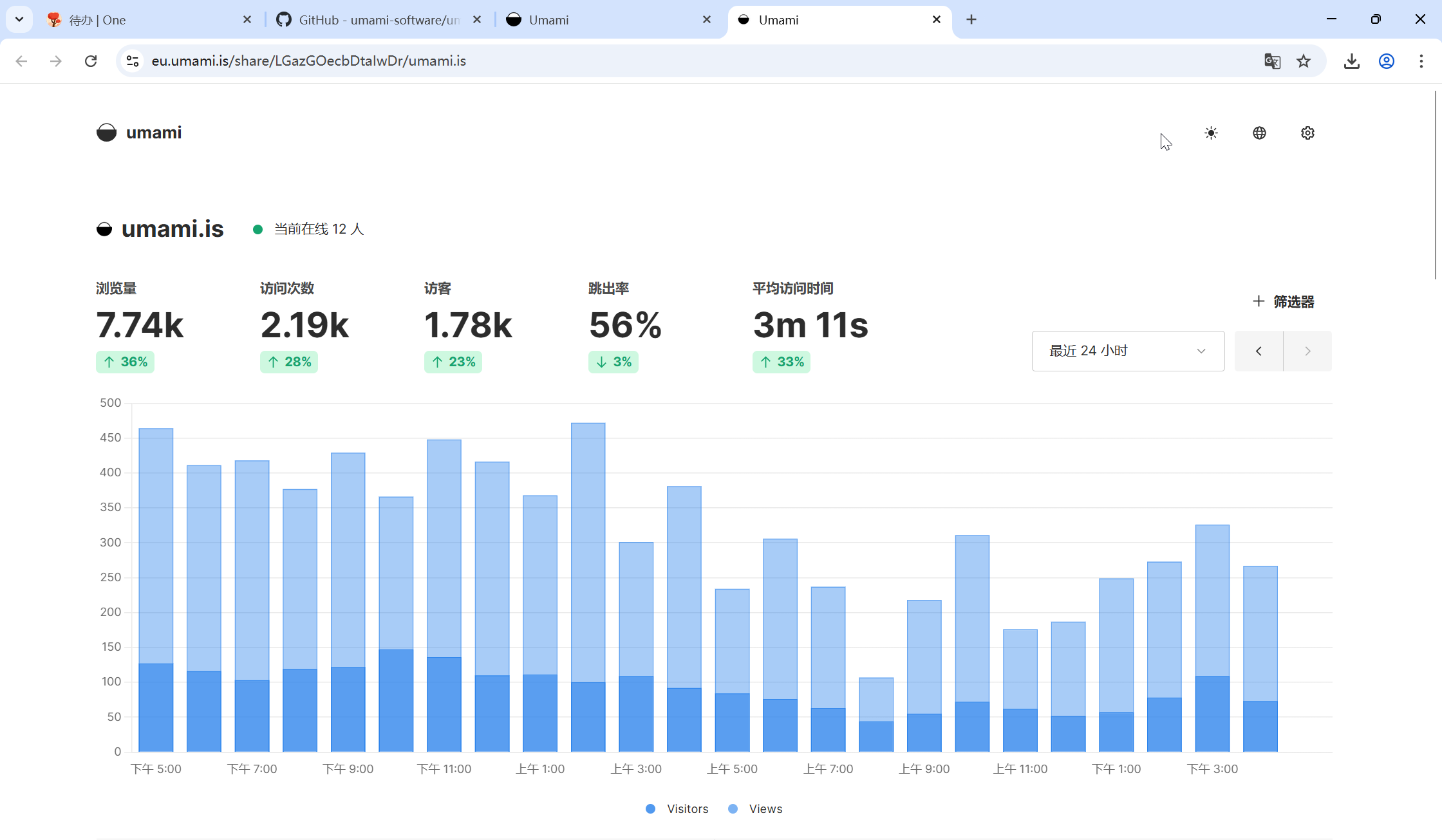Click the umami logo in the header
Screen dimensions: 1442x840
pyautogui.click(x=139, y=133)
